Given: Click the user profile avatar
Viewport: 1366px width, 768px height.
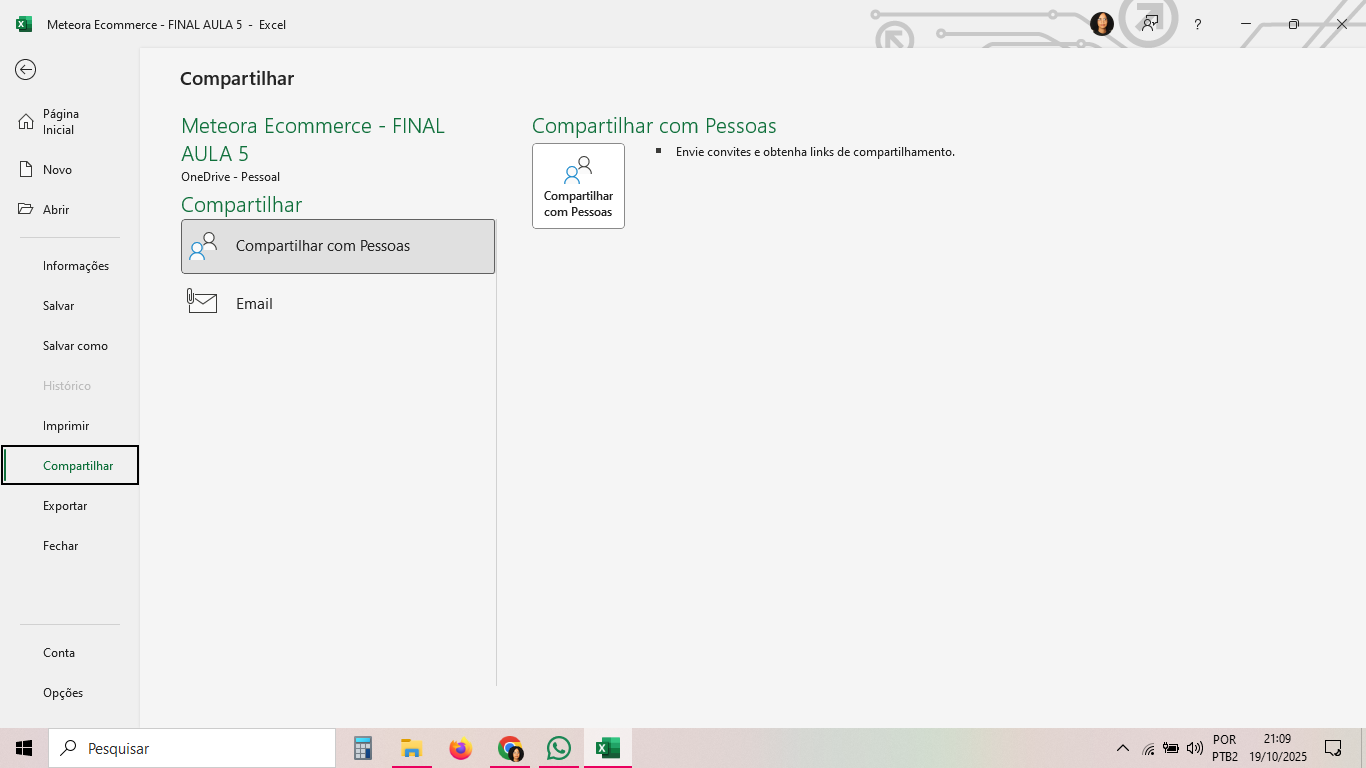Looking at the screenshot, I should (1102, 24).
